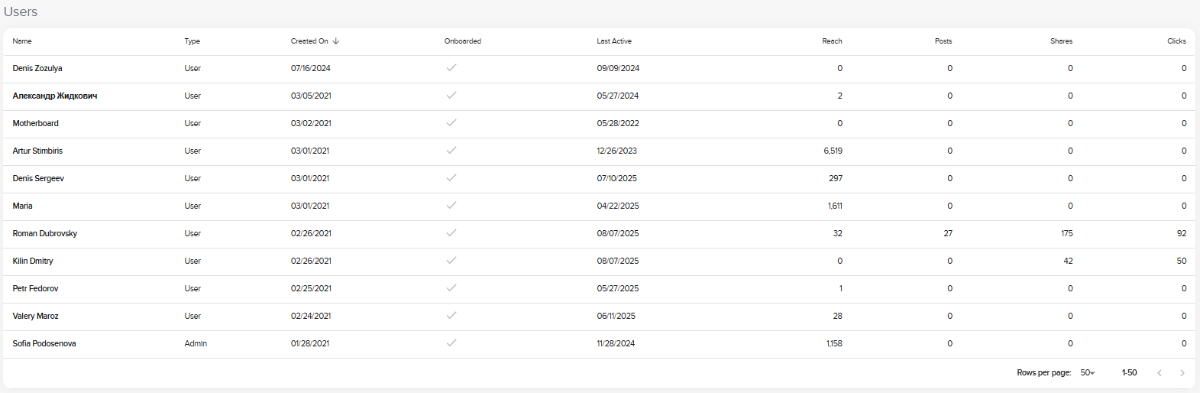Image resolution: width=1200 pixels, height=393 pixels.
Task: Click last active date 05/28/2022
Action: (617, 123)
